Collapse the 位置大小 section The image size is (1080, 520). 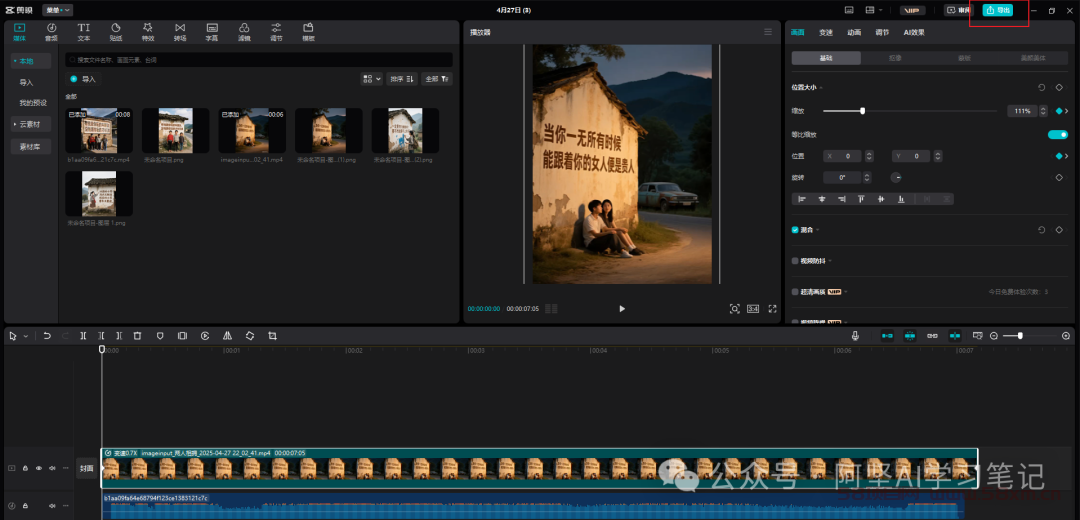coord(821,87)
